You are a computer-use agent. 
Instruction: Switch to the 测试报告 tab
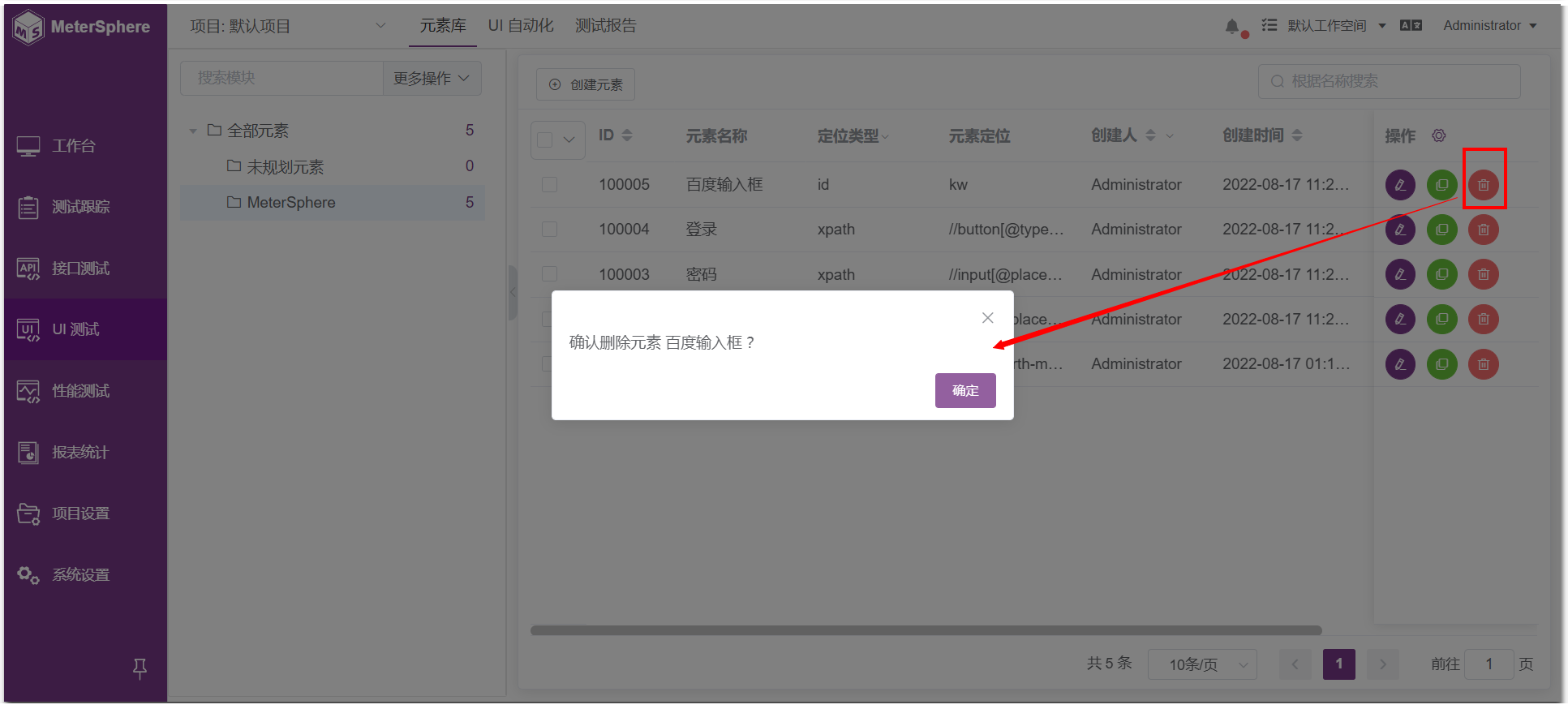point(606,26)
